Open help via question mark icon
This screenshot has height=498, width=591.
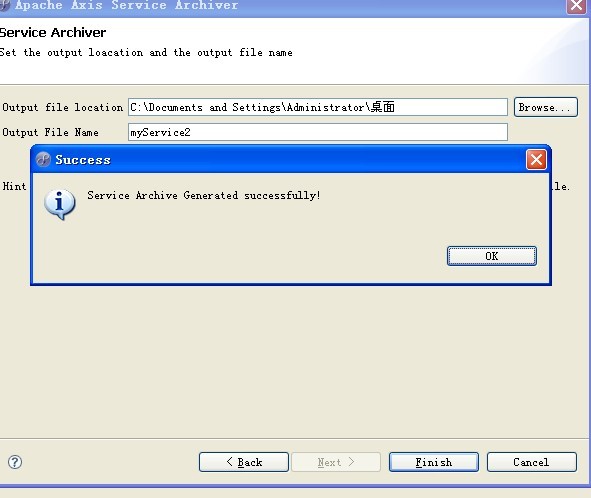coord(15,462)
